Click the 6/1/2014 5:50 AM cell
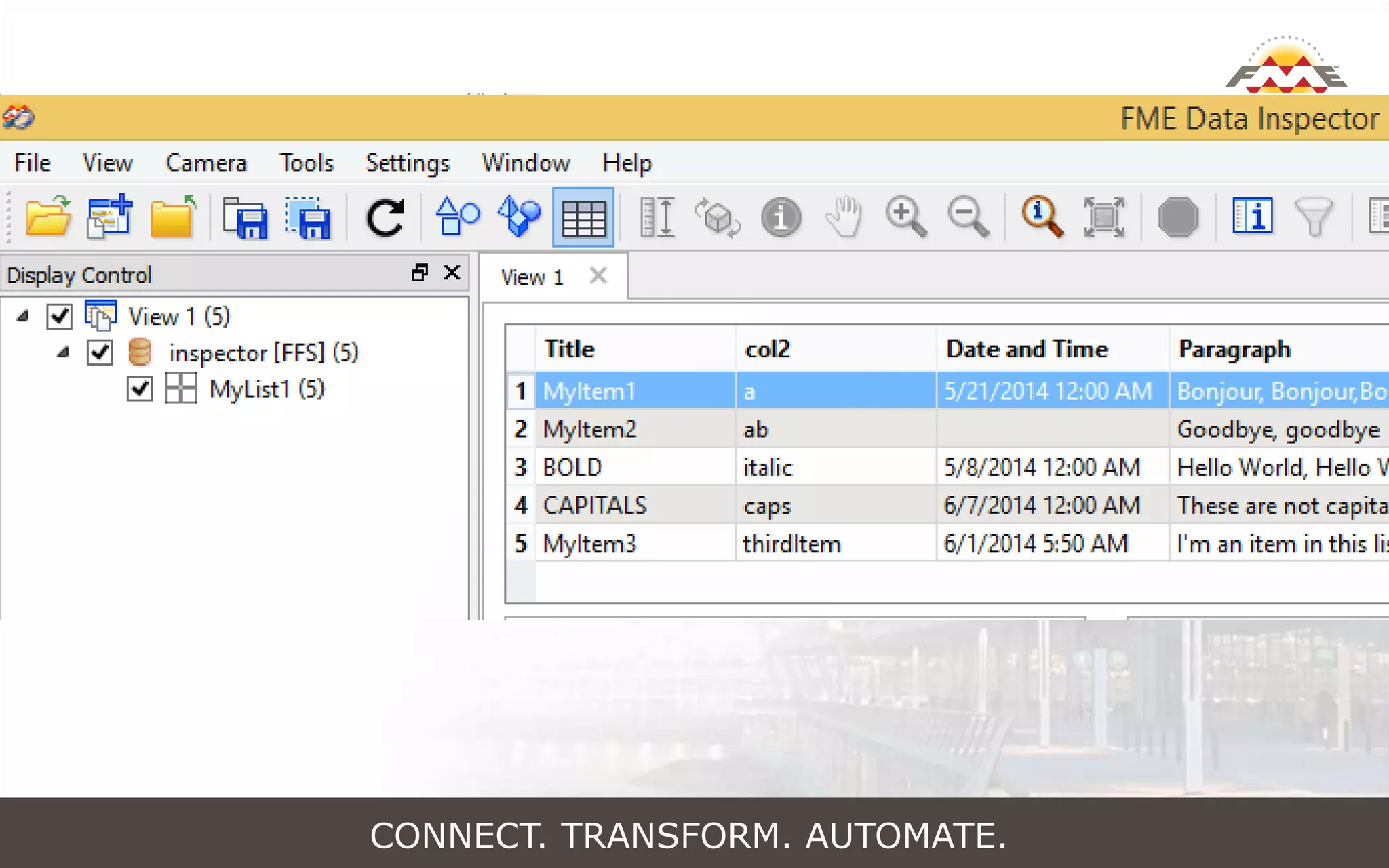This screenshot has height=868, width=1389. [1053, 543]
